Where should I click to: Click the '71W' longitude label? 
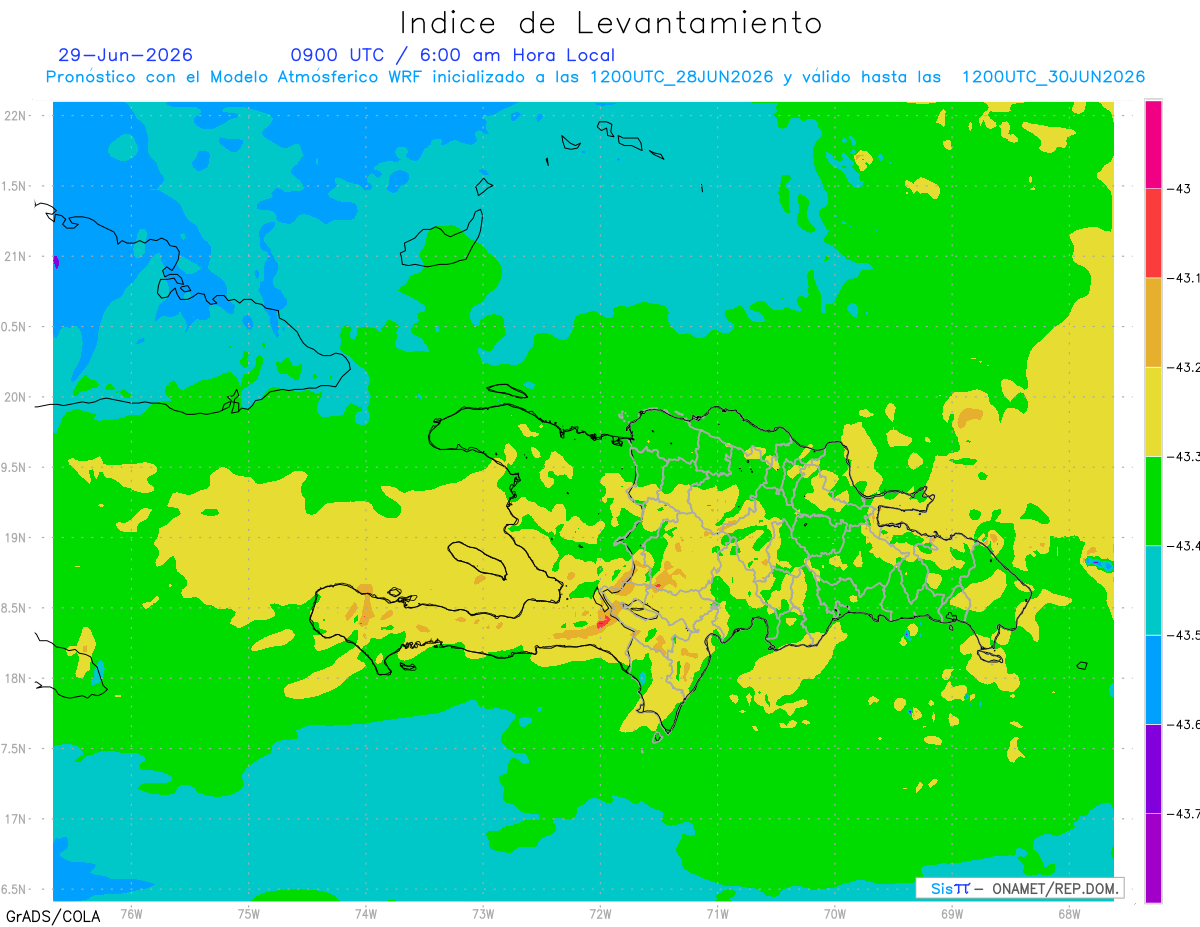717,913
